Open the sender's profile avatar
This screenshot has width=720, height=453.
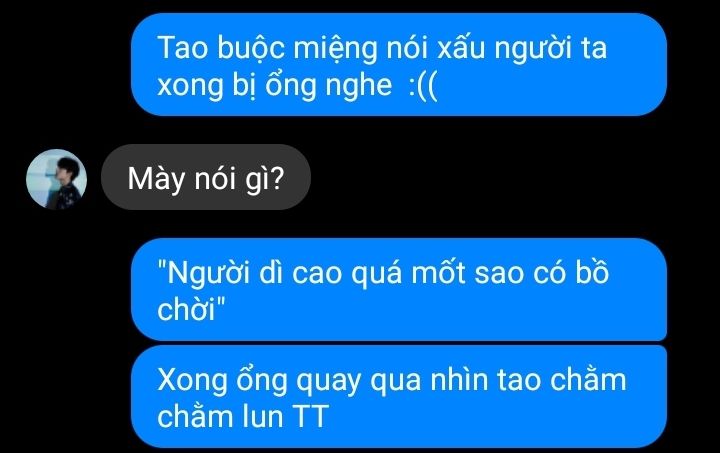point(56,179)
